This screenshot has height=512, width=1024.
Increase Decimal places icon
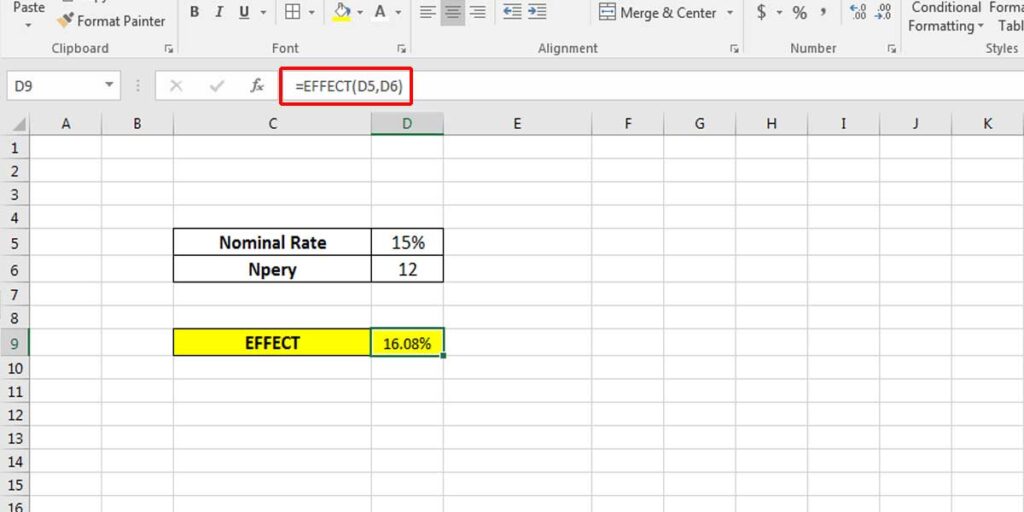point(858,12)
